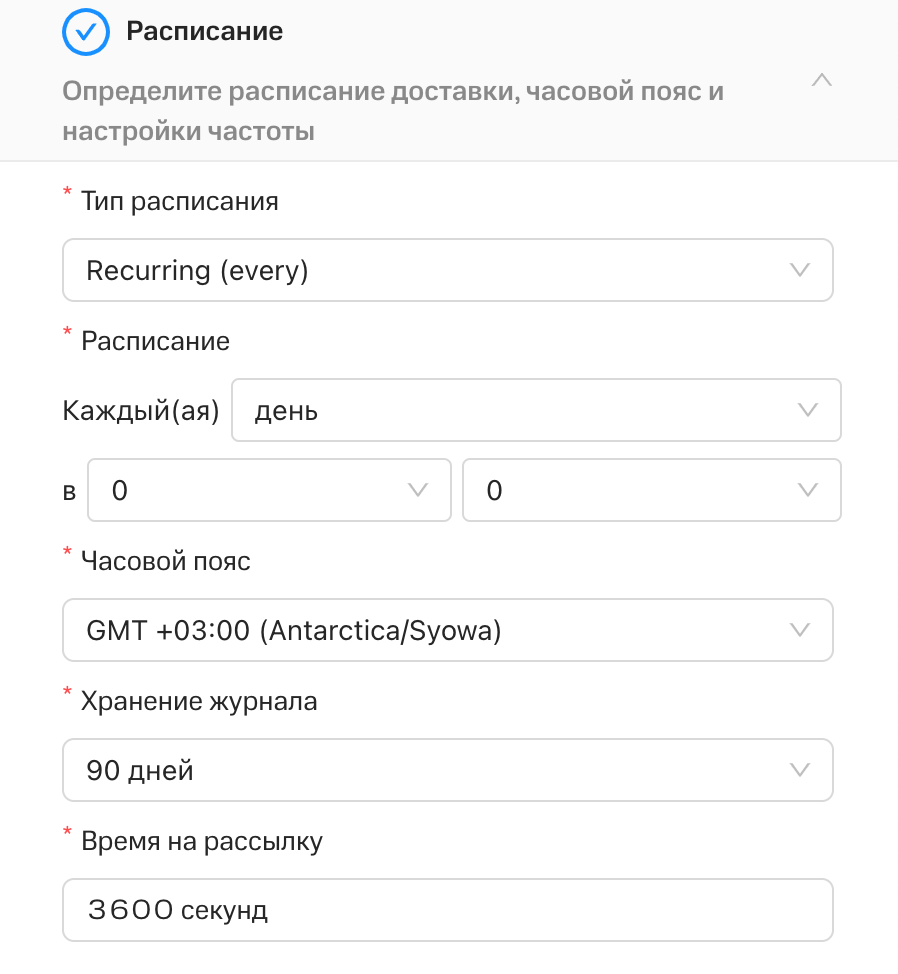Click the Хранение журнала field label
898x974 pixels.
pos(199,701)
